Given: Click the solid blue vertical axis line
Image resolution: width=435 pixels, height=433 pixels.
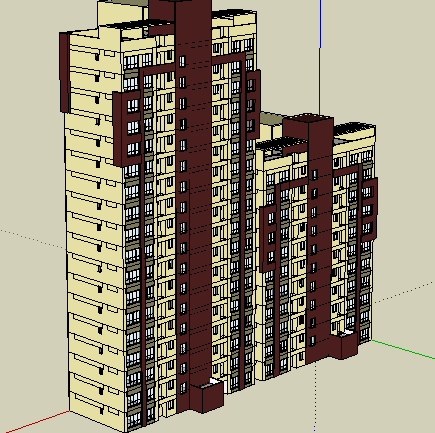Looking at the screenshot, I should (320, 57).
